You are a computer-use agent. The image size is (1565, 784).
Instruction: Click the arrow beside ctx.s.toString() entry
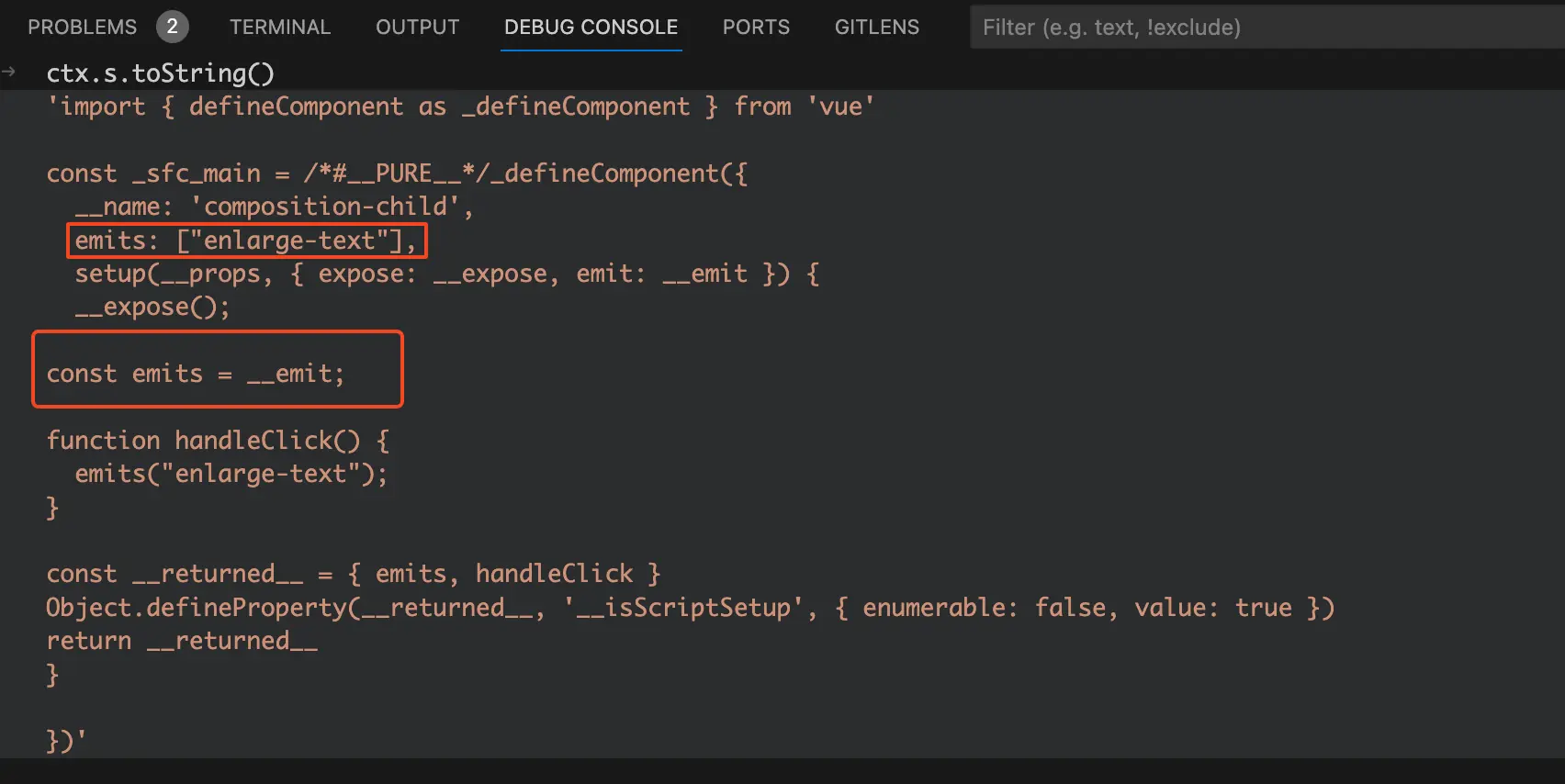[8, 72]
